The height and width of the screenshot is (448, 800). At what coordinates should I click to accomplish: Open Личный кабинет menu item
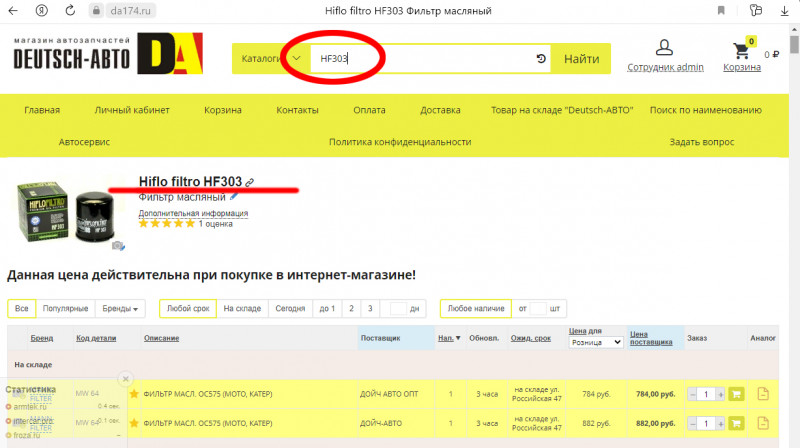pyautogui.click(x=132, y=110)
